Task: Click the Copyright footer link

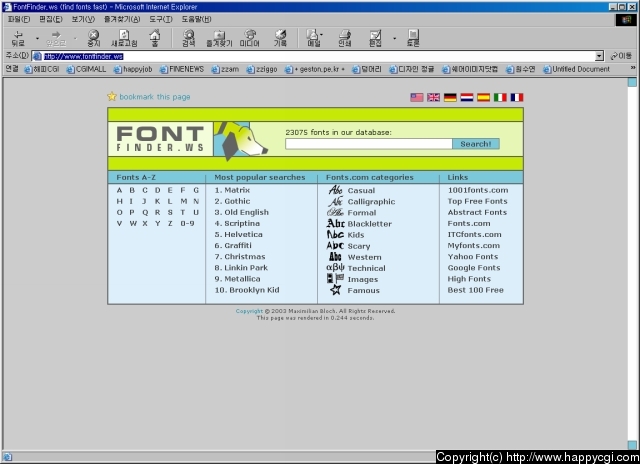Action: pyautogui.click(x=249, y=311)
